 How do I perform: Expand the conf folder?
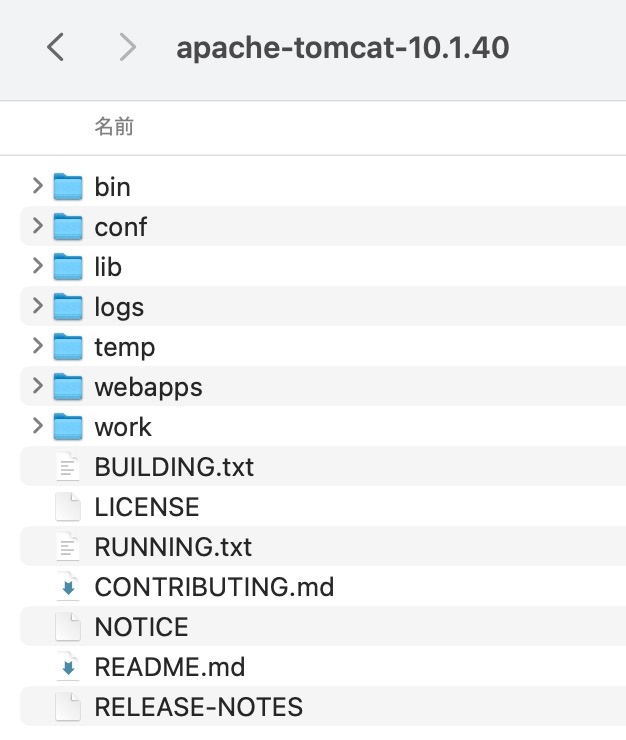[x=38, y=226]
